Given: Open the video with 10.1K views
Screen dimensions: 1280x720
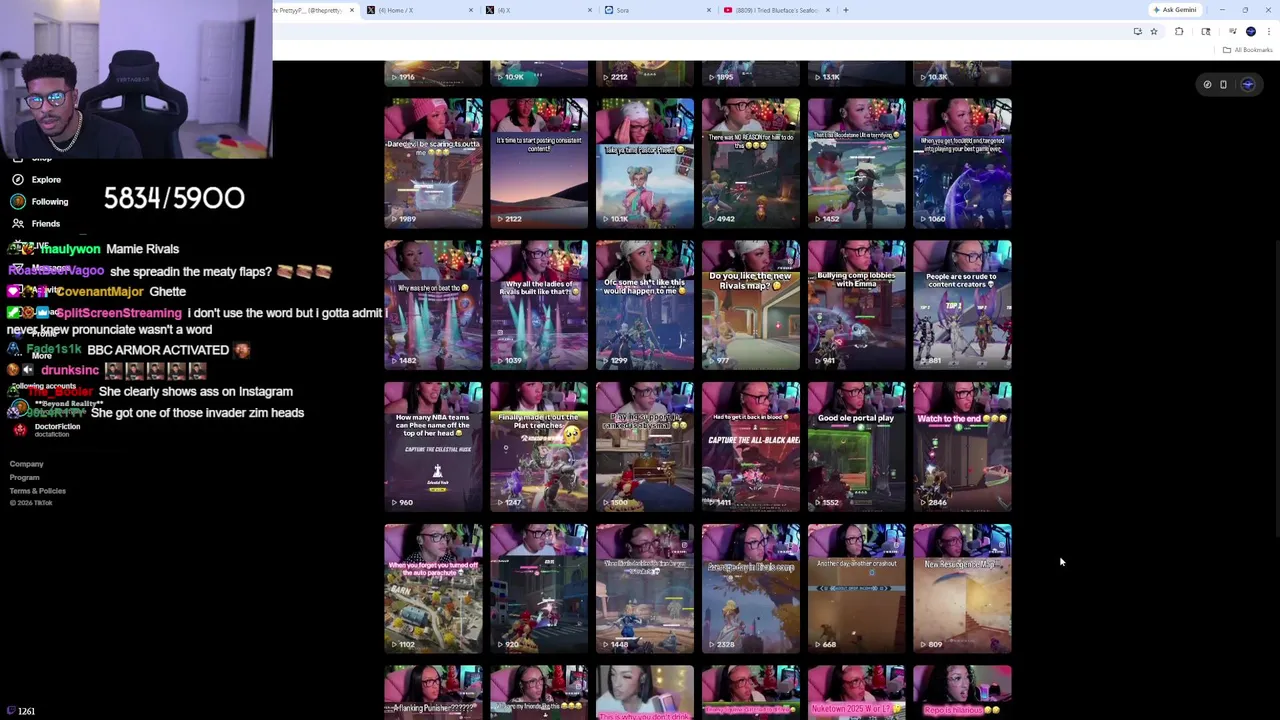Looking at the screenshot, I should click(x=645, y=163).
